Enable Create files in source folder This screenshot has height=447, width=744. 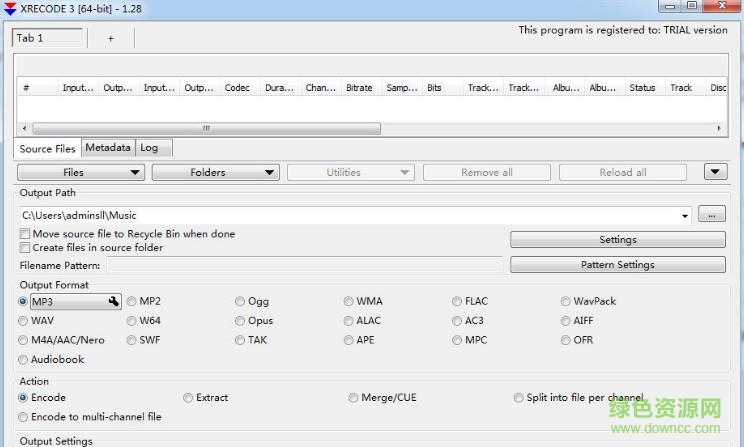coord(25,248)
